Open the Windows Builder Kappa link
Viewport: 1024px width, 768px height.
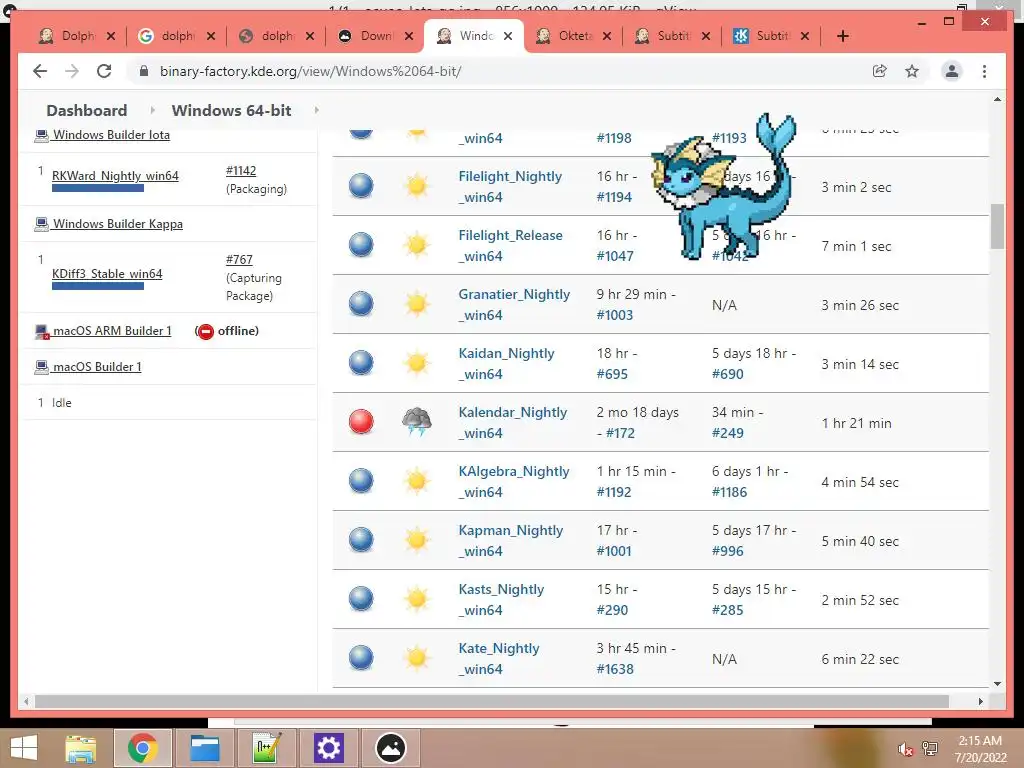pyautogui.click(x=118, y=224)
